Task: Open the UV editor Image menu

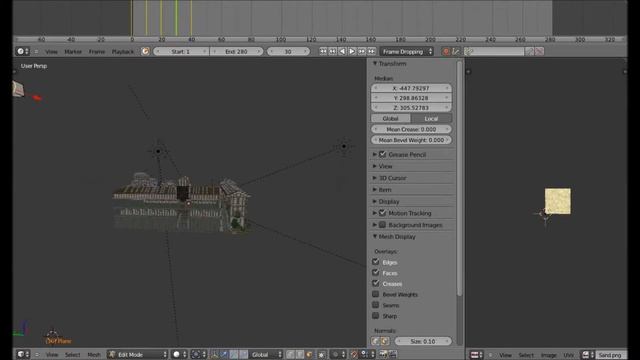Action: 549,355
